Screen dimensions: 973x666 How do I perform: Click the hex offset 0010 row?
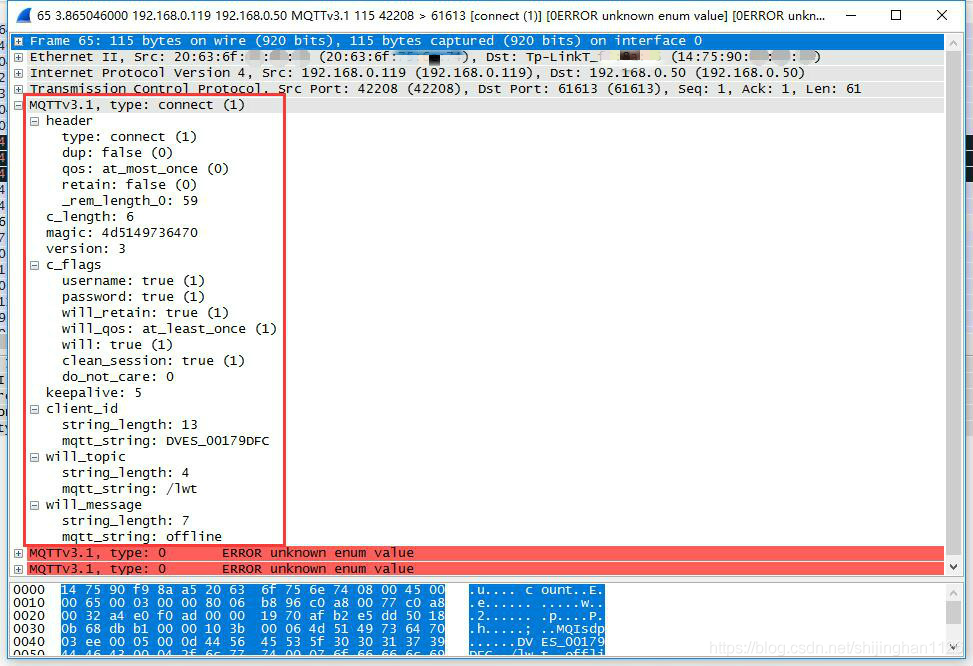coord(29,603)
